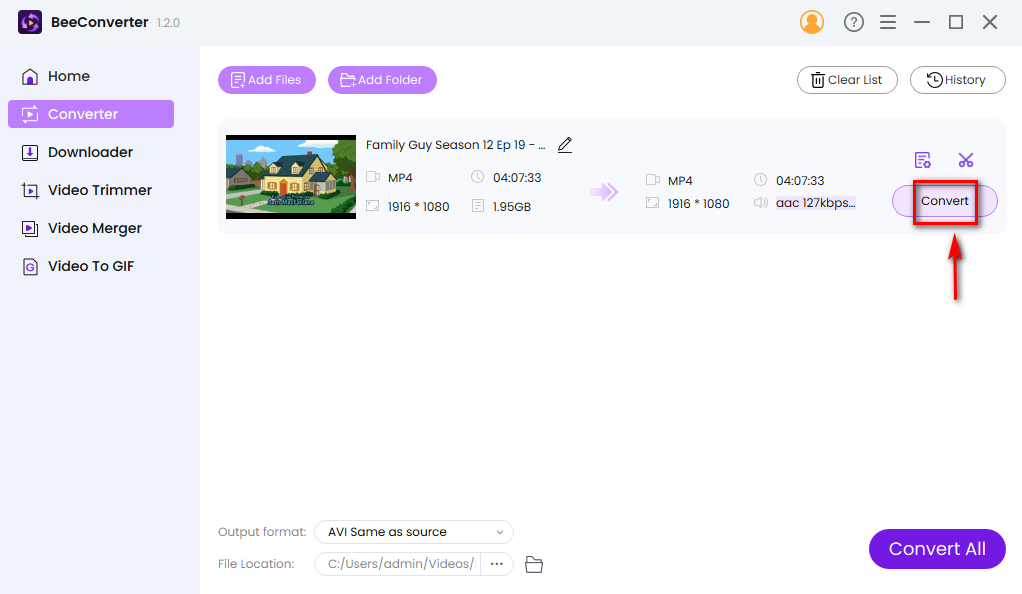The width and height of the screenshot is (1022, 594).
Task: Click the File Location path field
Action: click(398, 564)
